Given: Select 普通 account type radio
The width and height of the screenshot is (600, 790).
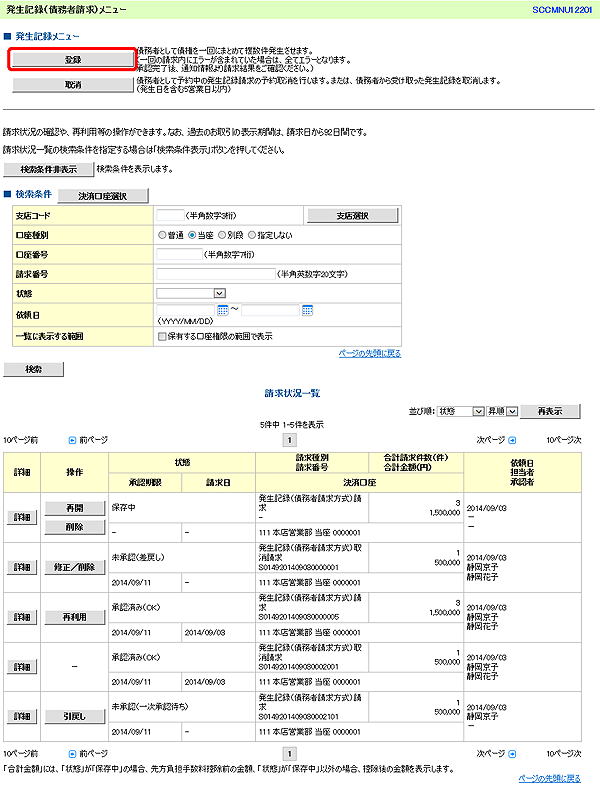Looking at the screenshot, I should click(162, 235).
